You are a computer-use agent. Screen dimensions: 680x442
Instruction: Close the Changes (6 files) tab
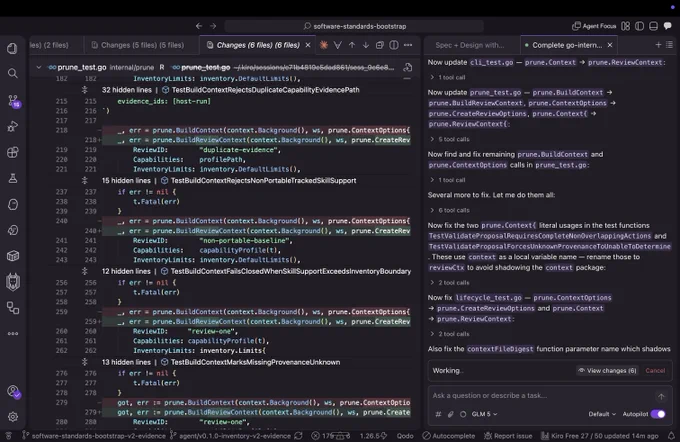click(308, 45)
